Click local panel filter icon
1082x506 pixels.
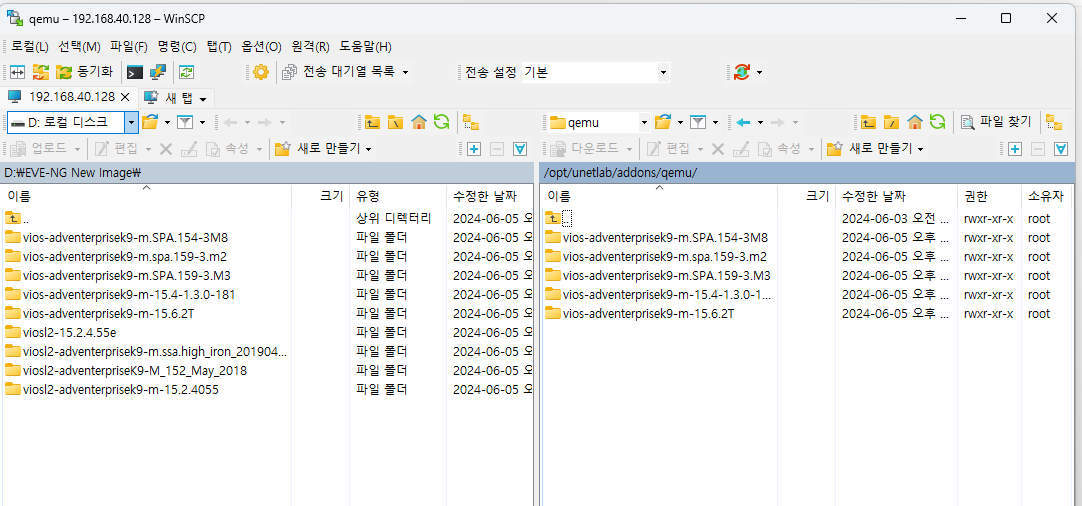pos(184,122)
